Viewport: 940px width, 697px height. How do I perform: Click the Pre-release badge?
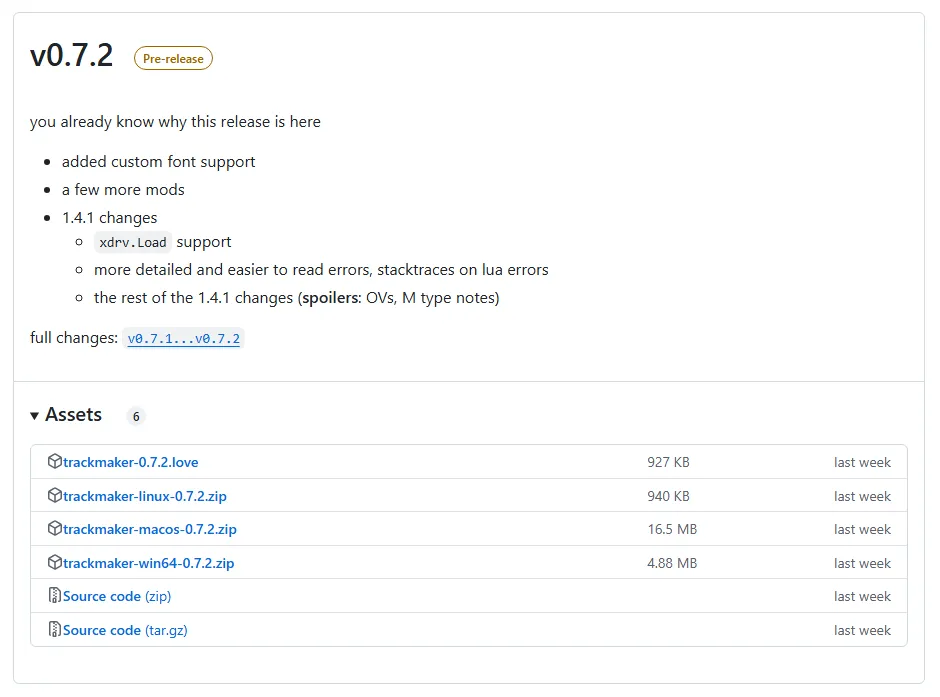[x=172, y=58]
